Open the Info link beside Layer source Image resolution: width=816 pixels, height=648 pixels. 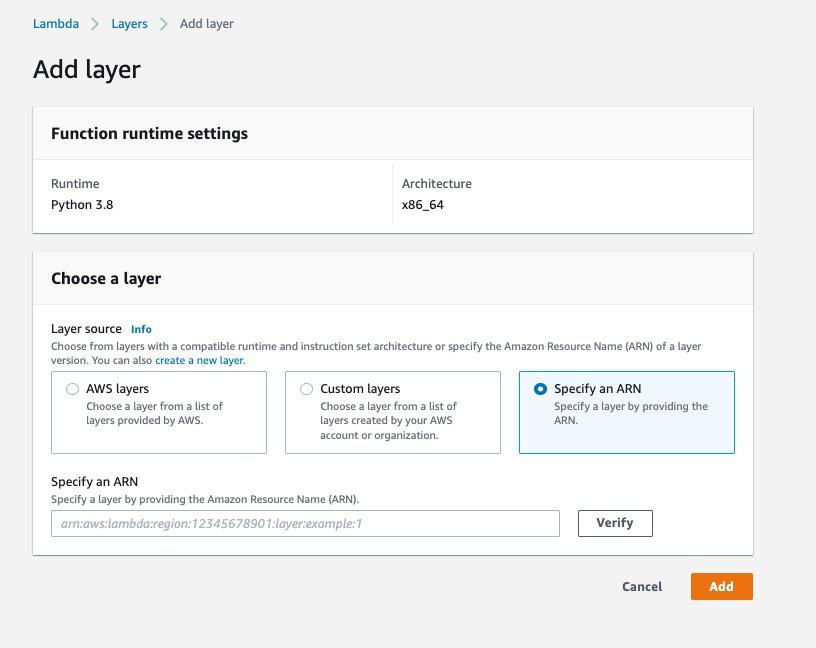point(141,329)
